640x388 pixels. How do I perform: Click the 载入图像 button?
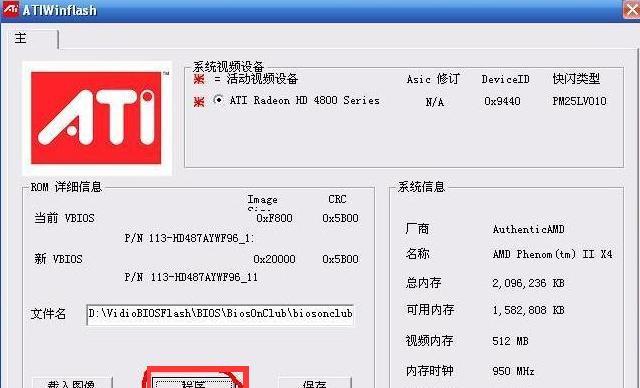tap(72, 383)
